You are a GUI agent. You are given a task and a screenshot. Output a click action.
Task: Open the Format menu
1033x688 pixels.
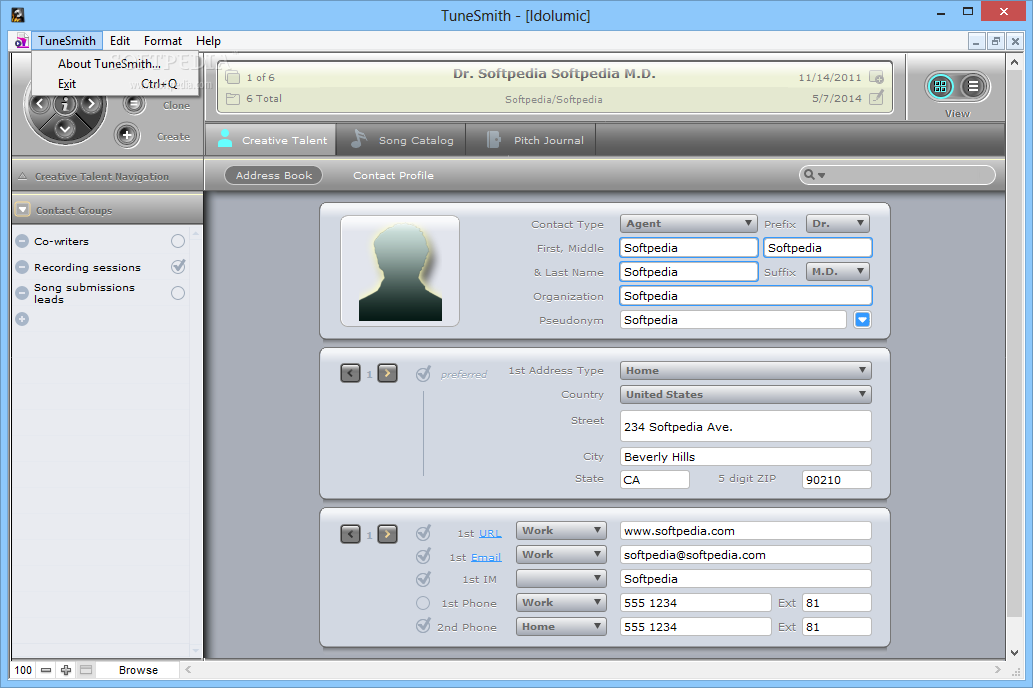[x=163, y=41]
